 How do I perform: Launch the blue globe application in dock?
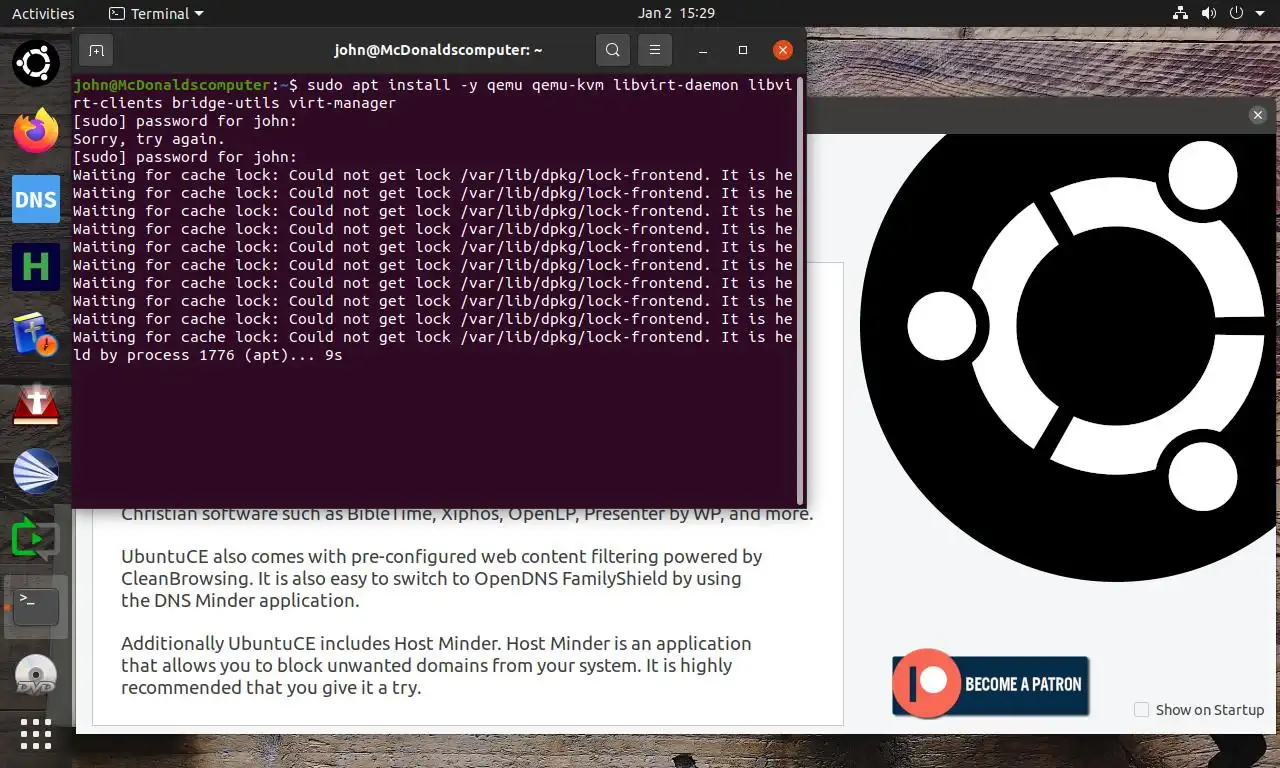[x=35, y=471]
